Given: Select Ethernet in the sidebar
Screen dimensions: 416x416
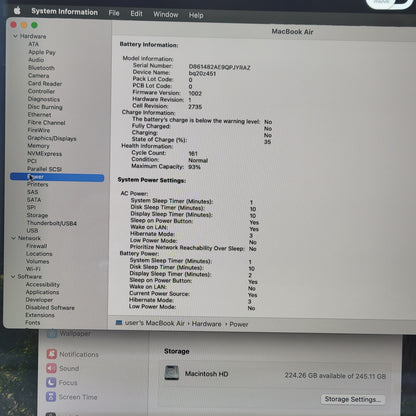Looking at the screenshot, I should pos(39,115).
